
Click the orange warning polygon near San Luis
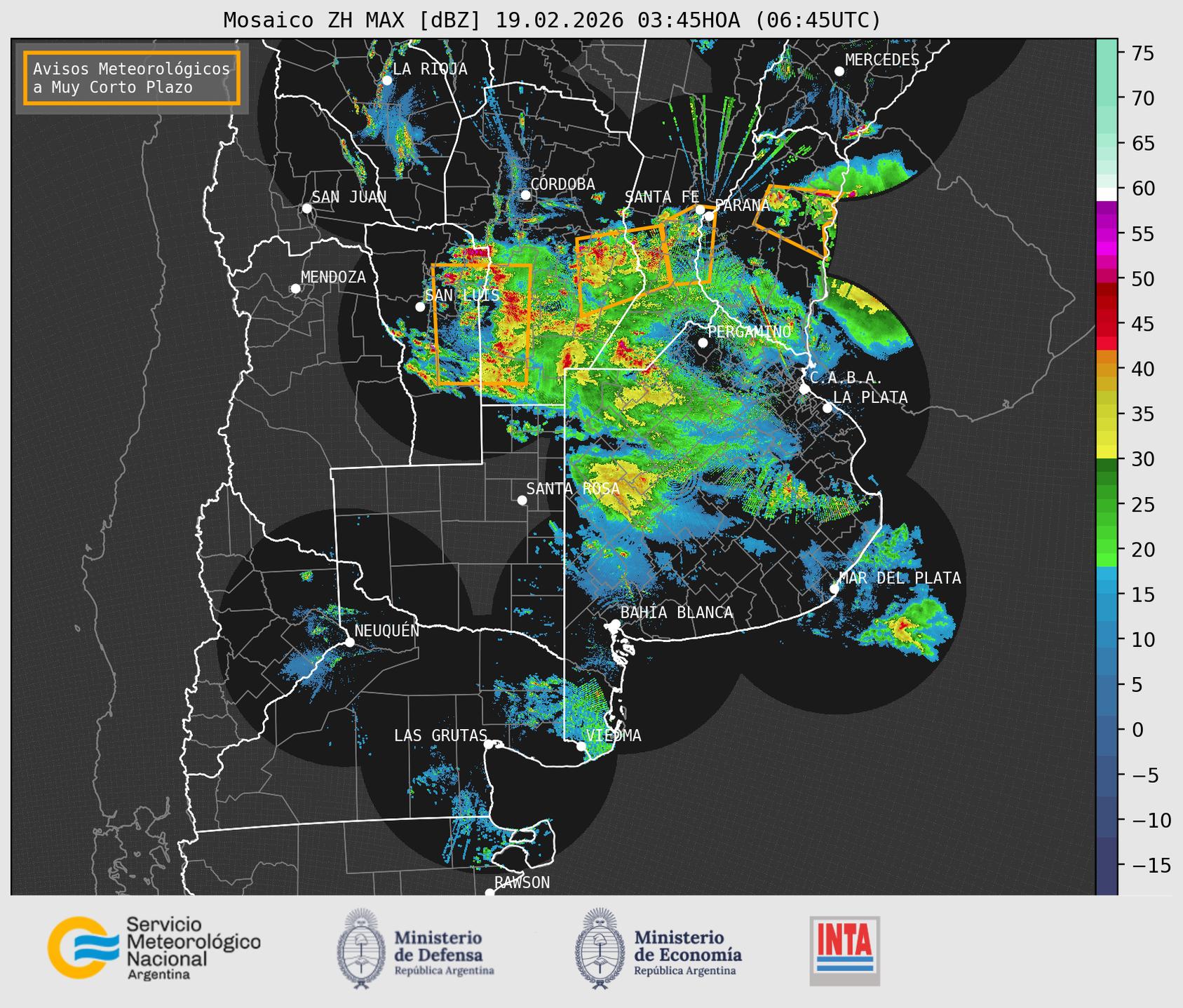(x=482, y=325)
